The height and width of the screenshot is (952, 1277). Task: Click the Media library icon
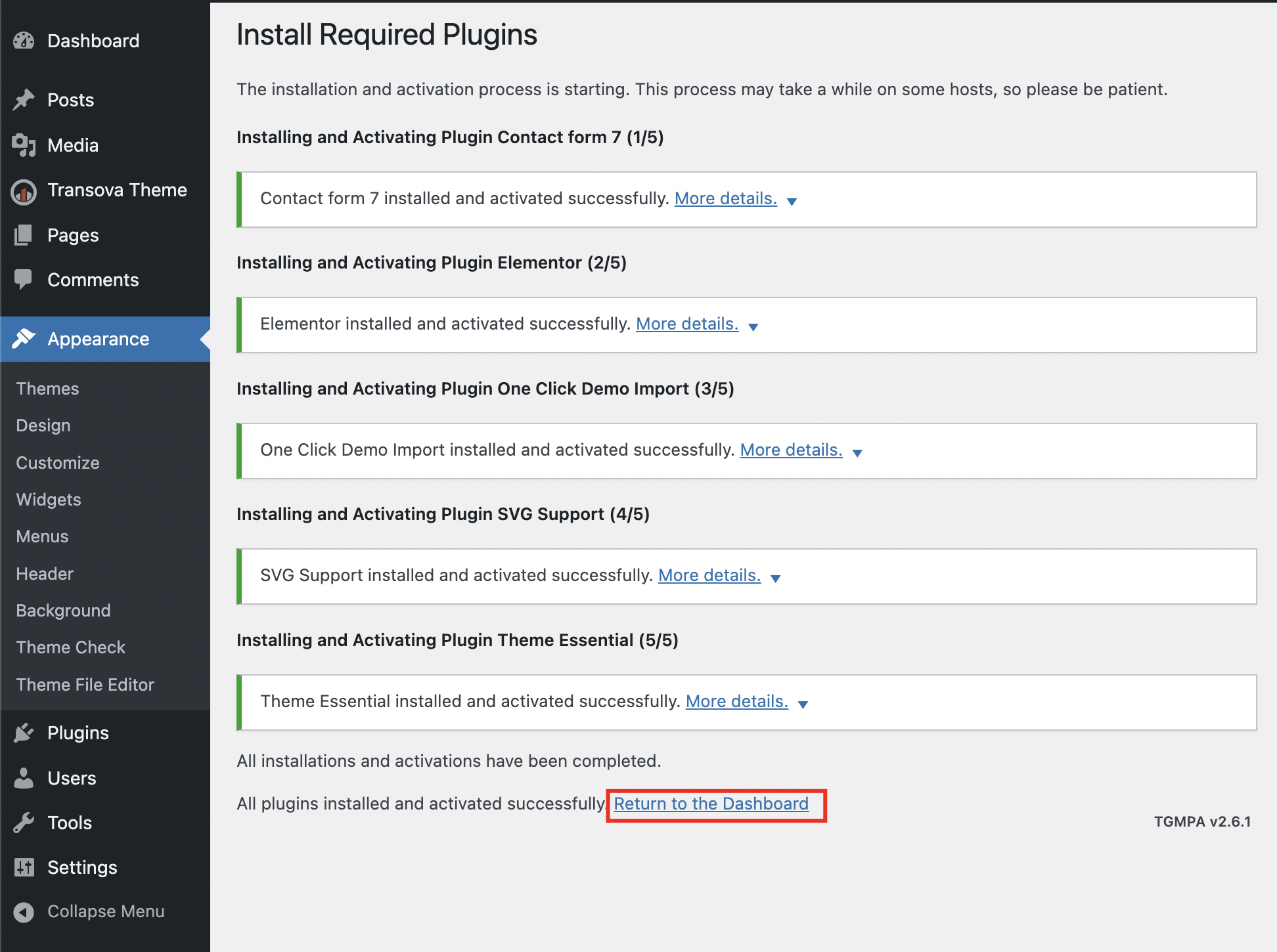24,145
